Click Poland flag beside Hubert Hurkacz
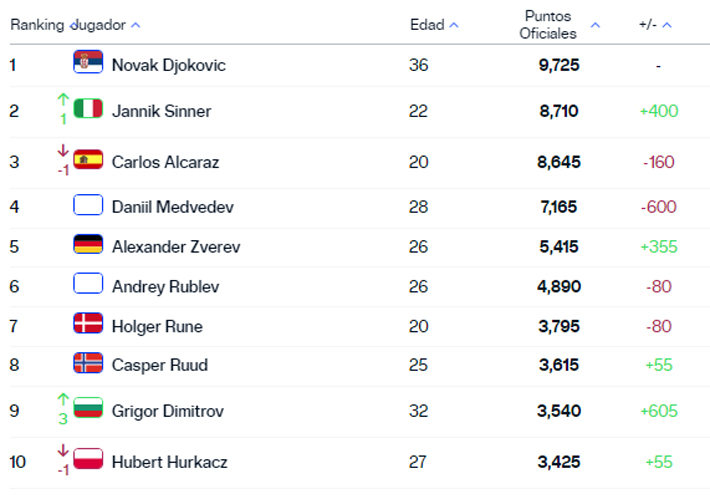The height and width of the screenshot is (499, 710). pos(88,459)
